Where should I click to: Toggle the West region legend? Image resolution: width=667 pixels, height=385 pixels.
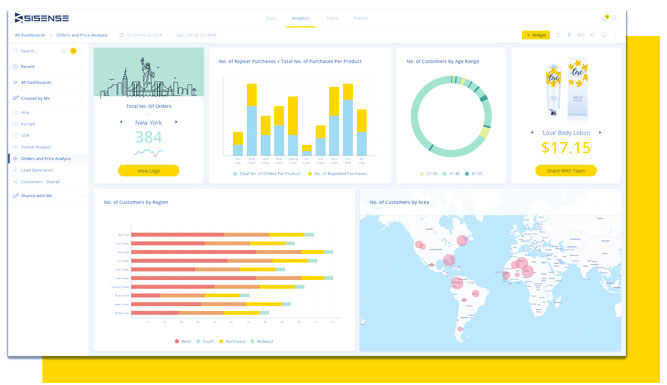[182, 341]
